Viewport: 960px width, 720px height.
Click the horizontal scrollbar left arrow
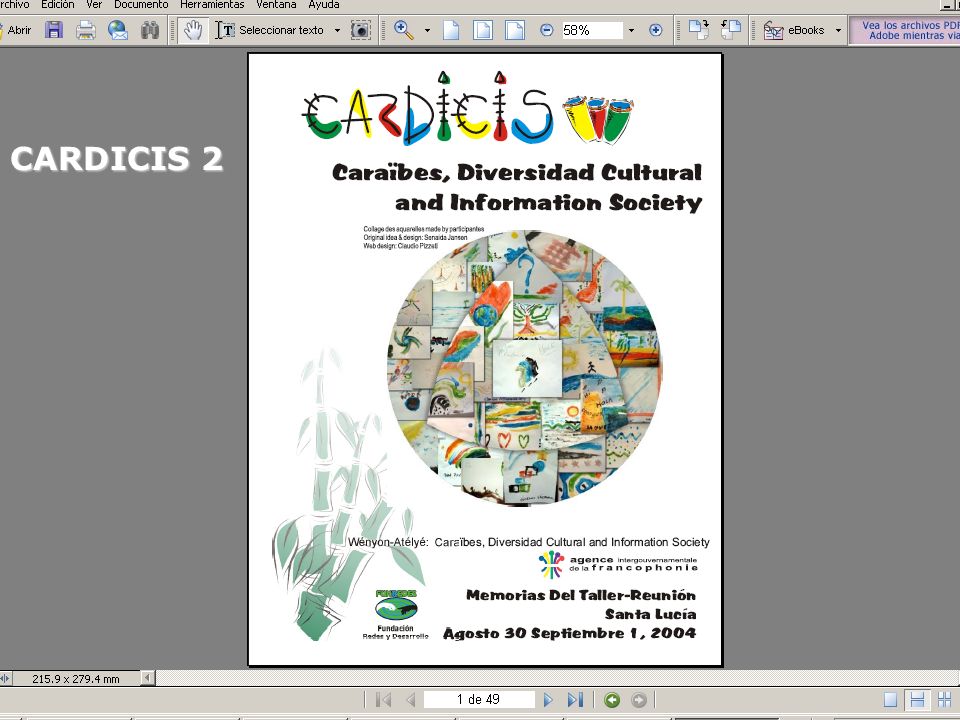[148, 678]
